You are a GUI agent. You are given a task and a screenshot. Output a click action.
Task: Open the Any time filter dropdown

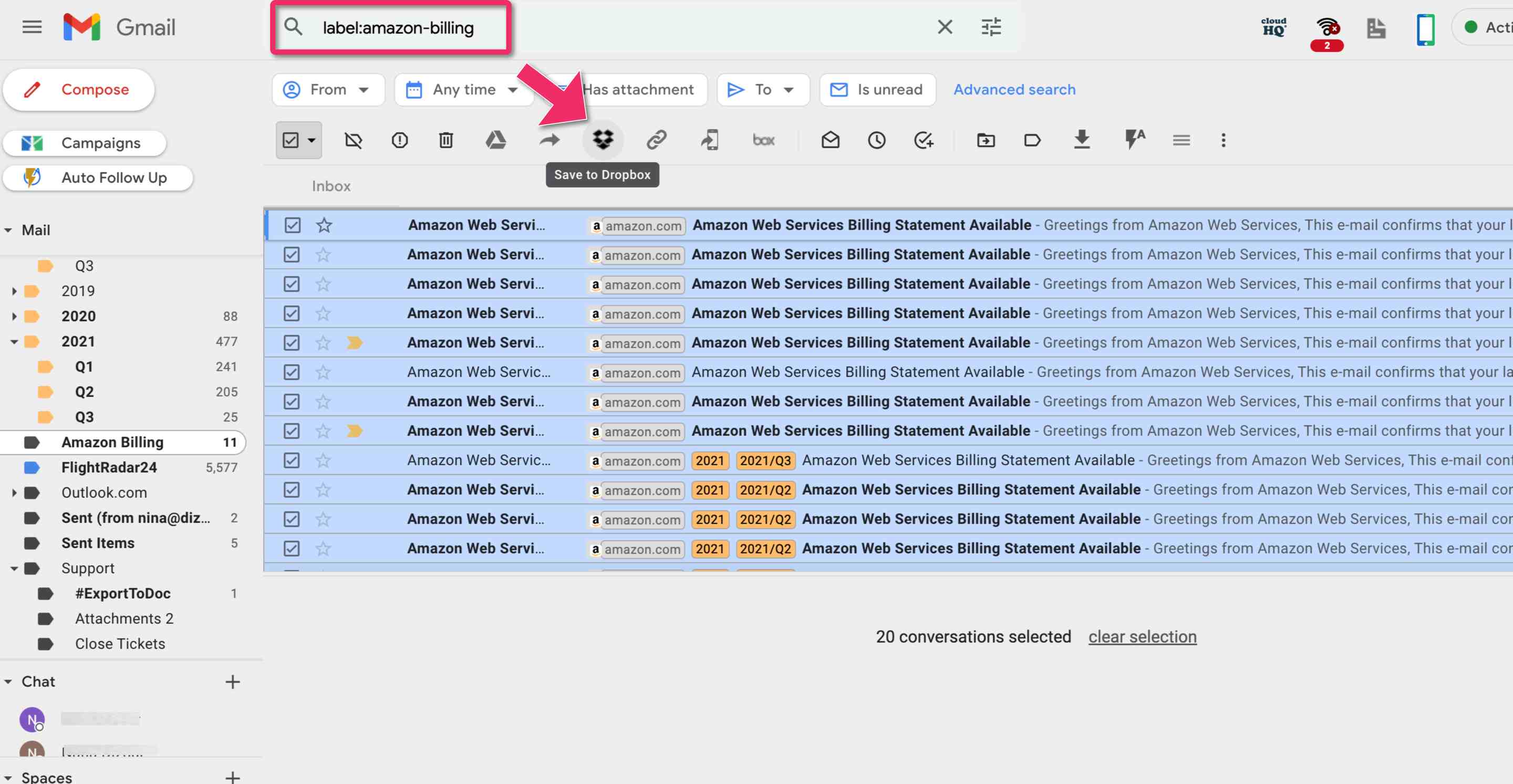(463, 89)
